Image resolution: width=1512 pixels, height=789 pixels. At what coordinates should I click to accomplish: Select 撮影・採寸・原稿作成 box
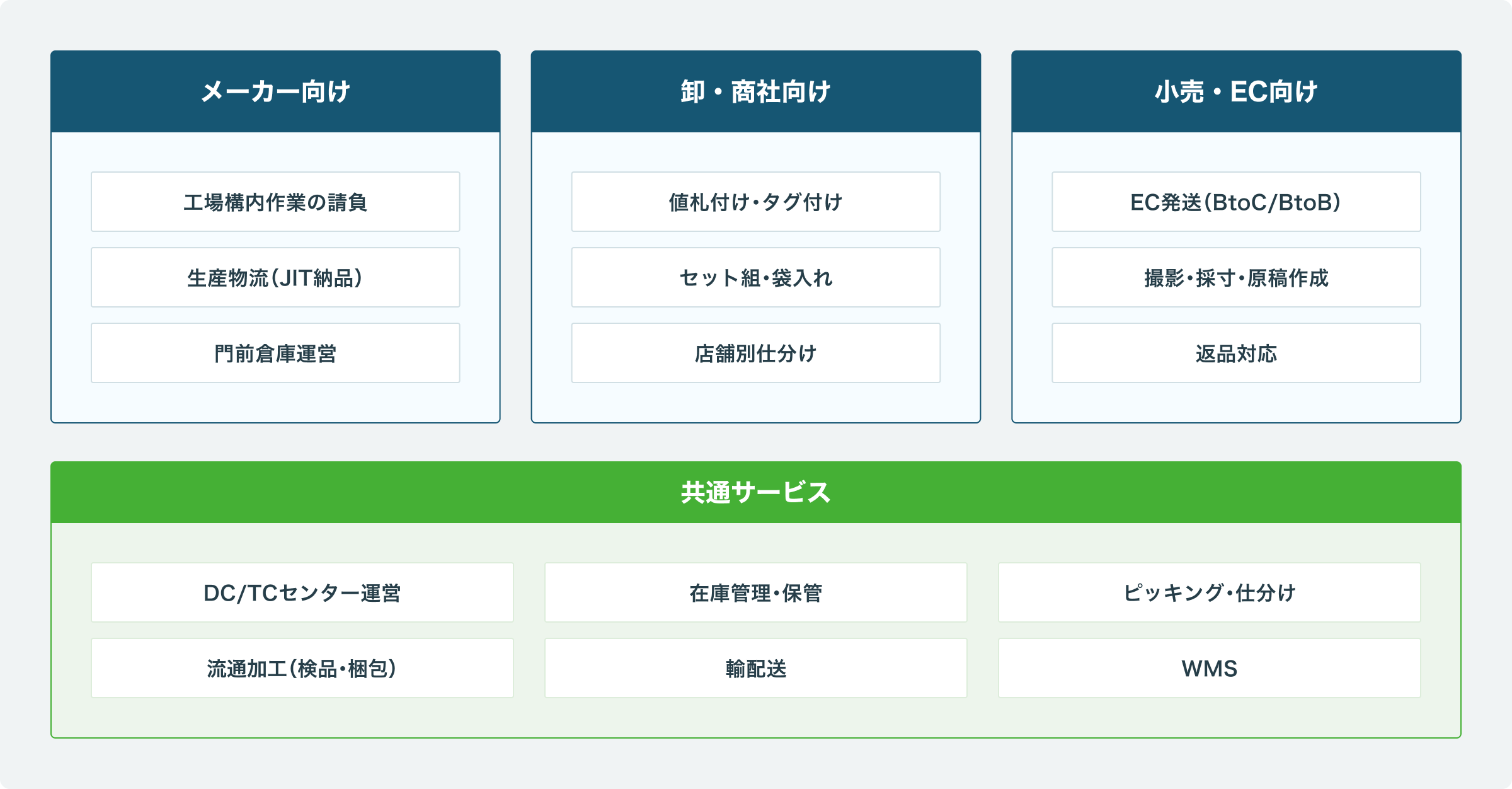(1235, 278)
